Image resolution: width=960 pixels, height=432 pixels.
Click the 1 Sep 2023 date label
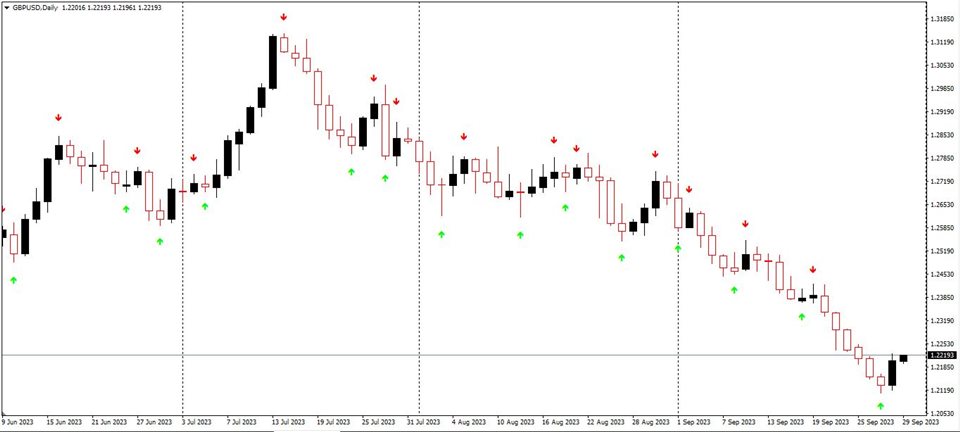[x=695, y=422]
